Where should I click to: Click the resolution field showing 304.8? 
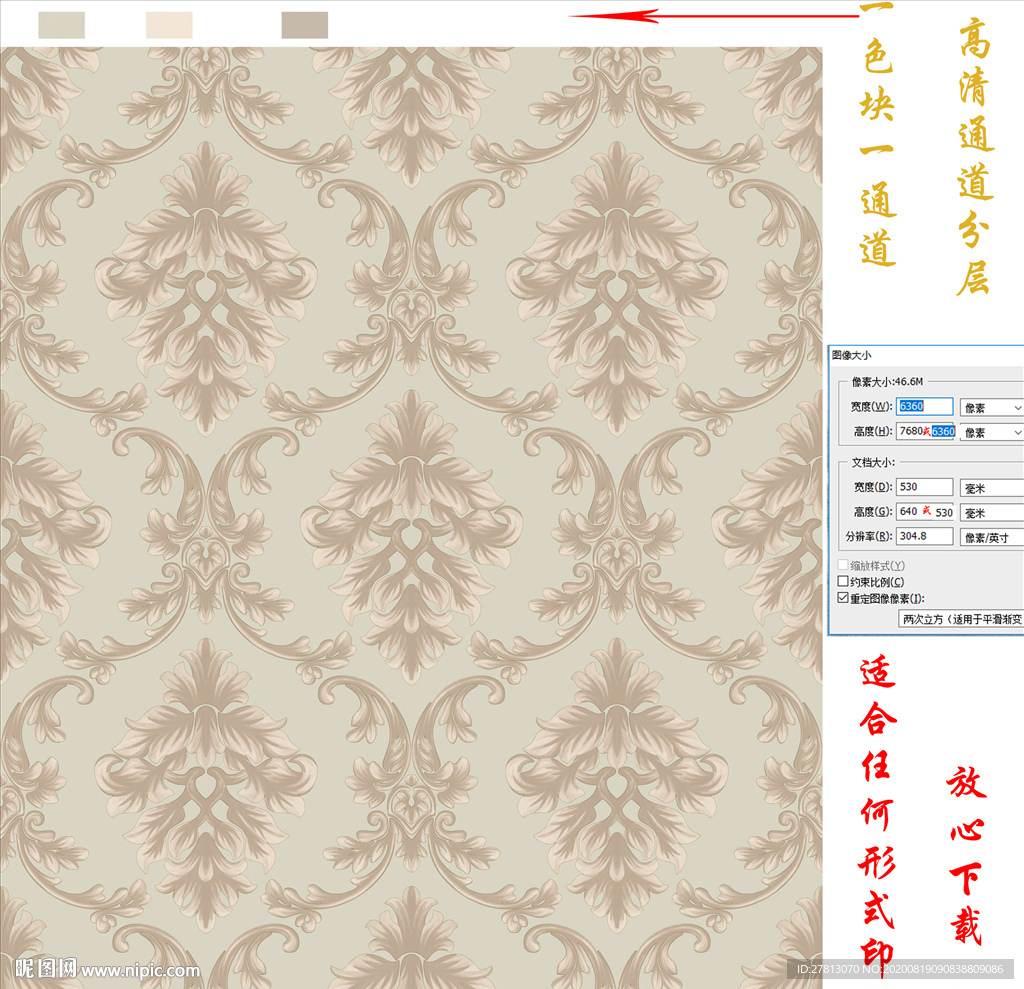click(924, 536)
